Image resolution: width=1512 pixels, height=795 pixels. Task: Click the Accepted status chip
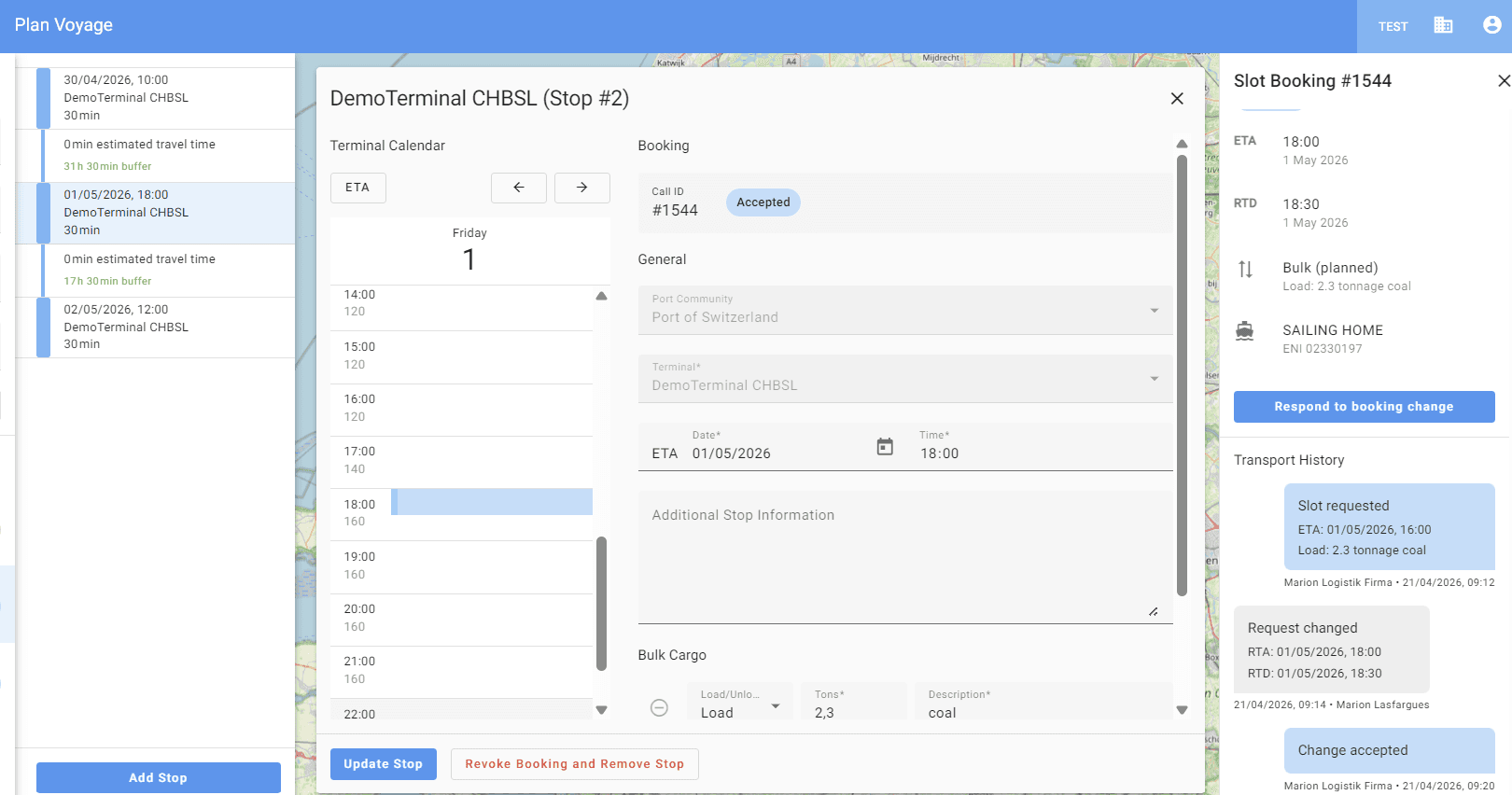[763, 202]
